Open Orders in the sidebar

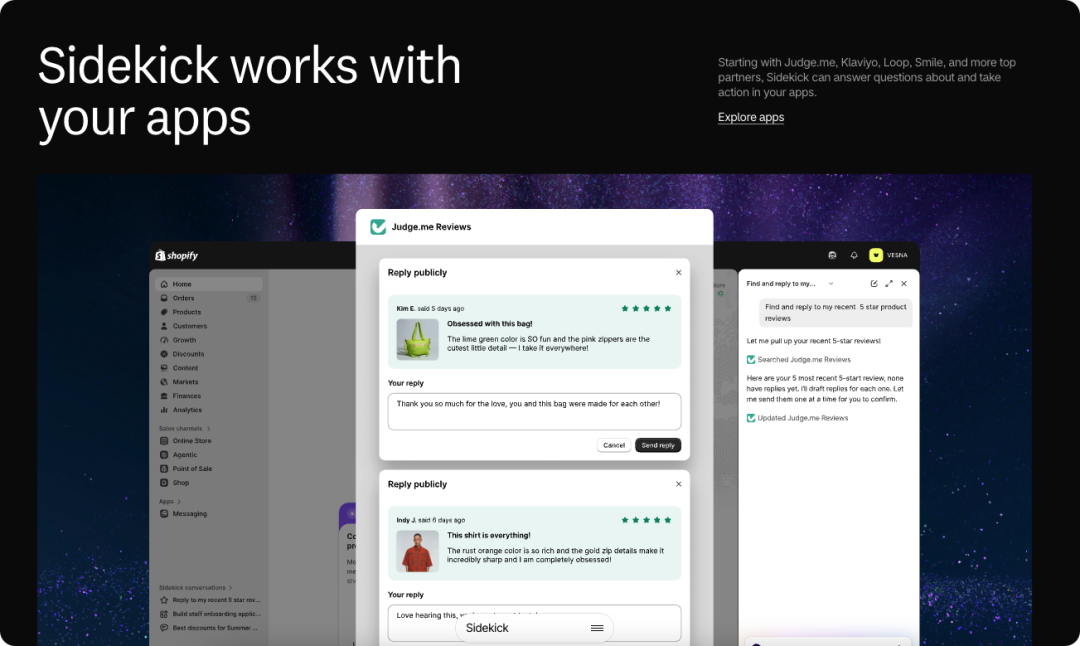[x=209, y=298]
